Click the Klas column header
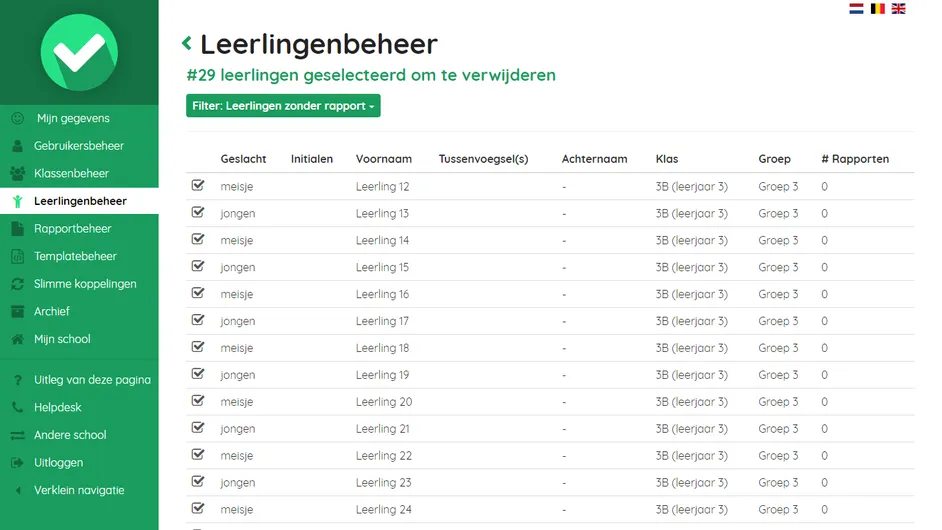Screen dimensions: 942x530 [667, 159]
